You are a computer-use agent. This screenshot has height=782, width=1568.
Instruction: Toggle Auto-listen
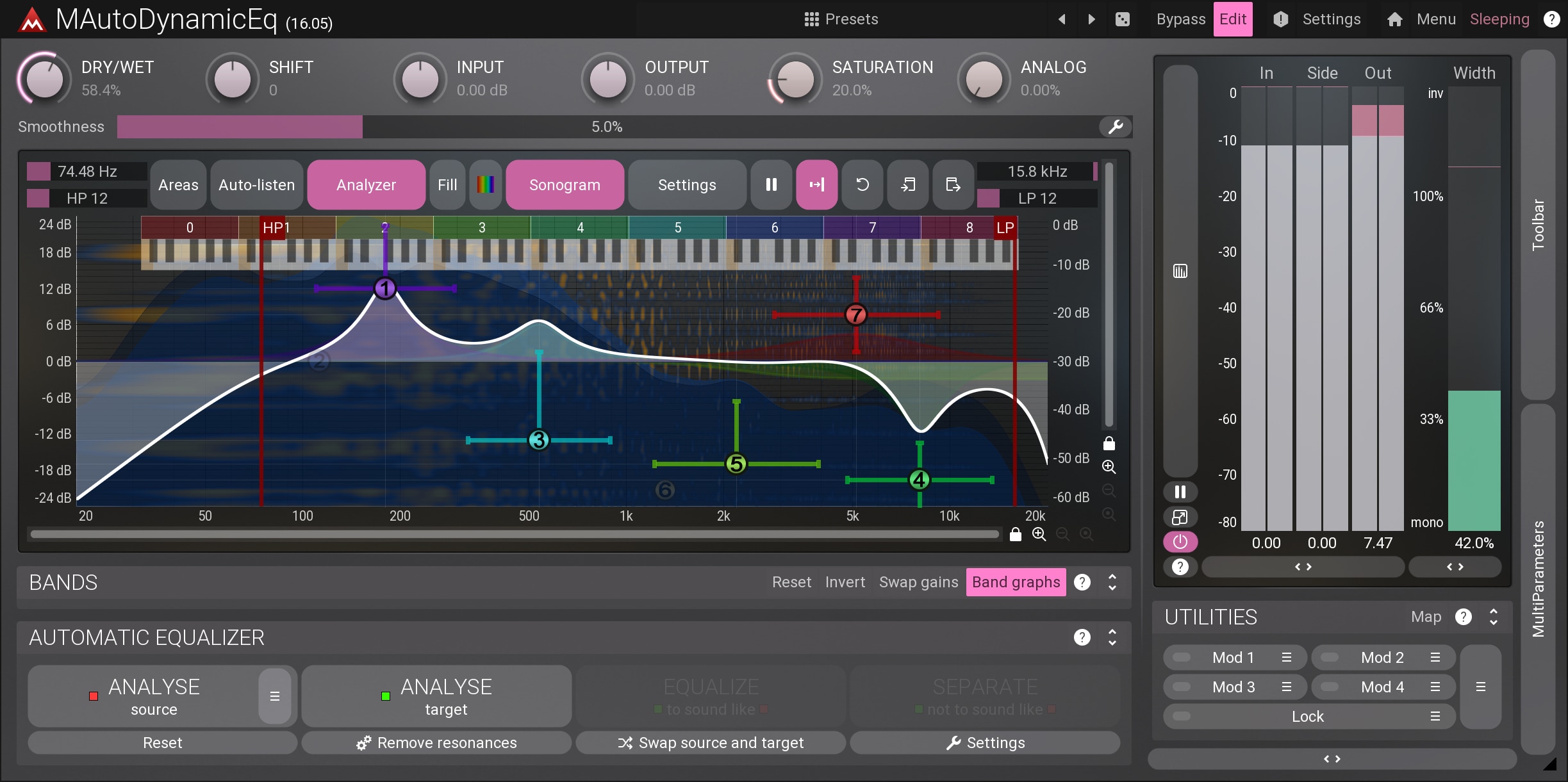[x=257, y=185]
